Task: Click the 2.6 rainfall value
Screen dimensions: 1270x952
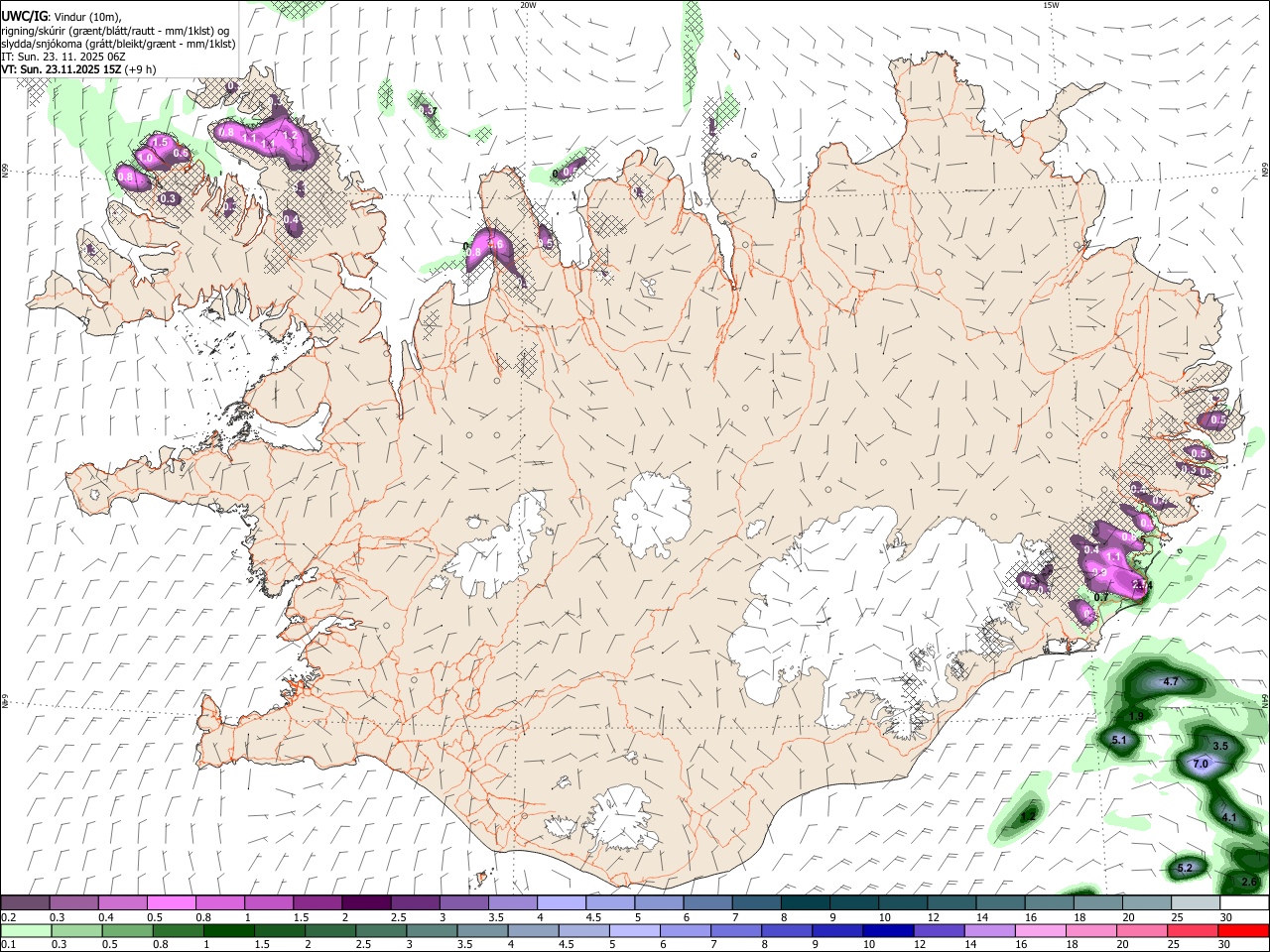Action: [1249, 882]
